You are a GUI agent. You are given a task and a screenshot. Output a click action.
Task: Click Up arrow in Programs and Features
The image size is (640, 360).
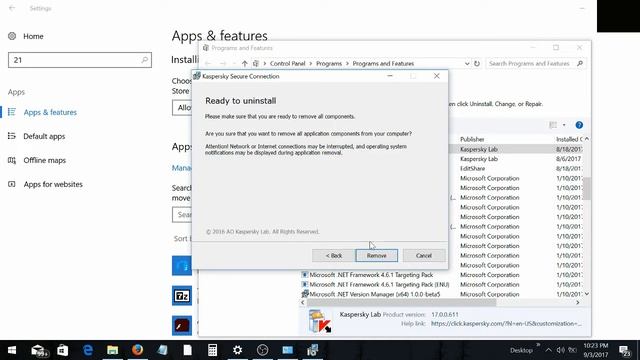pos(244,64)
